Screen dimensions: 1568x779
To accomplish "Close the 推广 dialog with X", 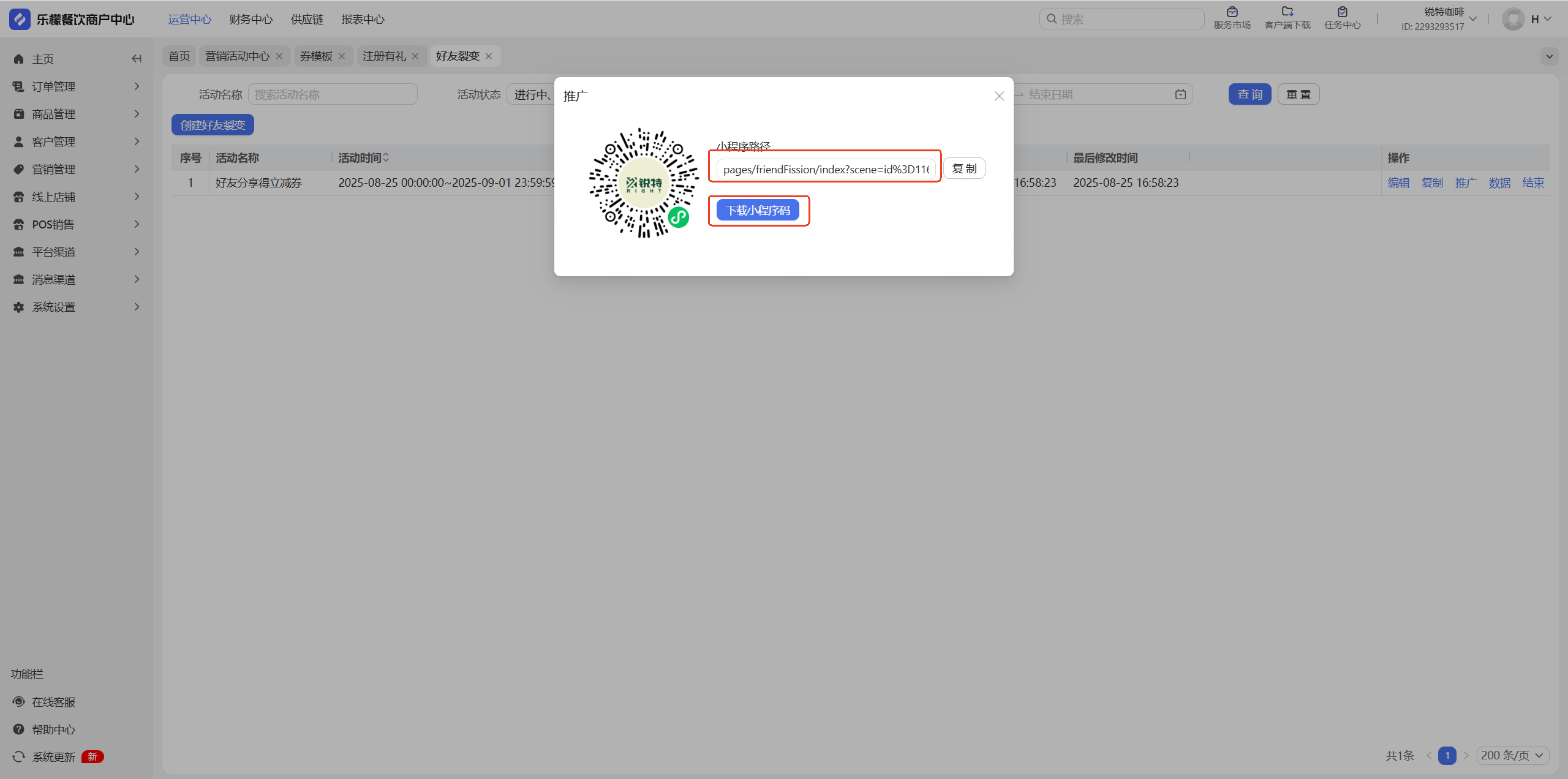I will click(x=999, y=96).
